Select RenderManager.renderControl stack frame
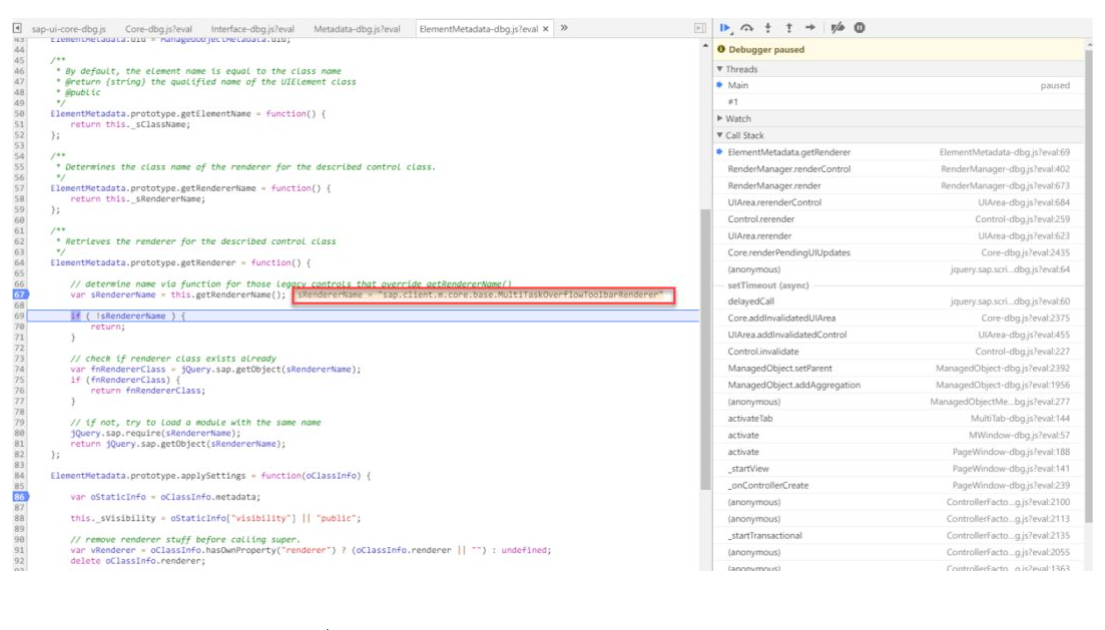Viewport: 1105px width, 630px height. click(x=899, y=169)
